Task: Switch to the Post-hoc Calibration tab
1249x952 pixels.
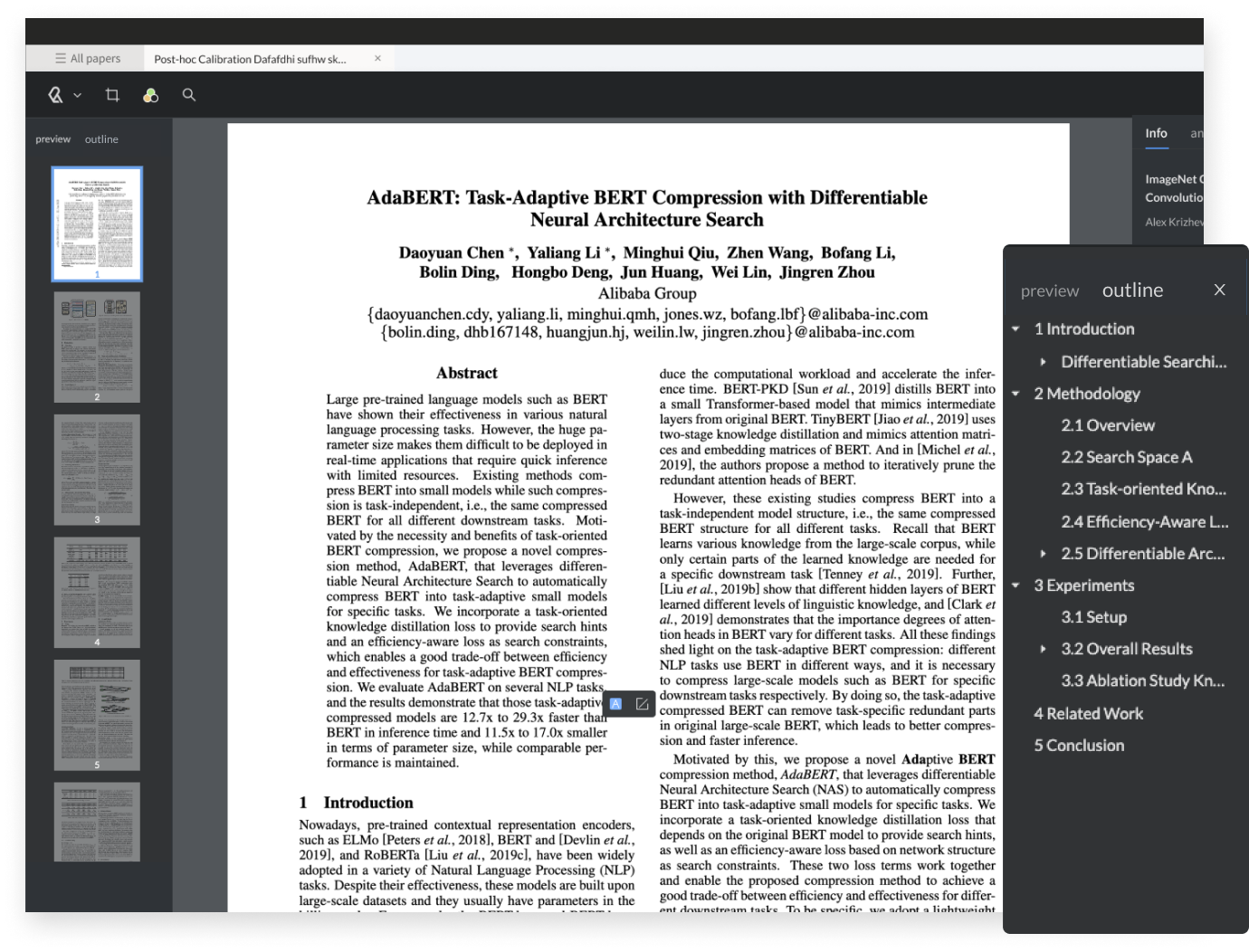Action: coord(250,59)
